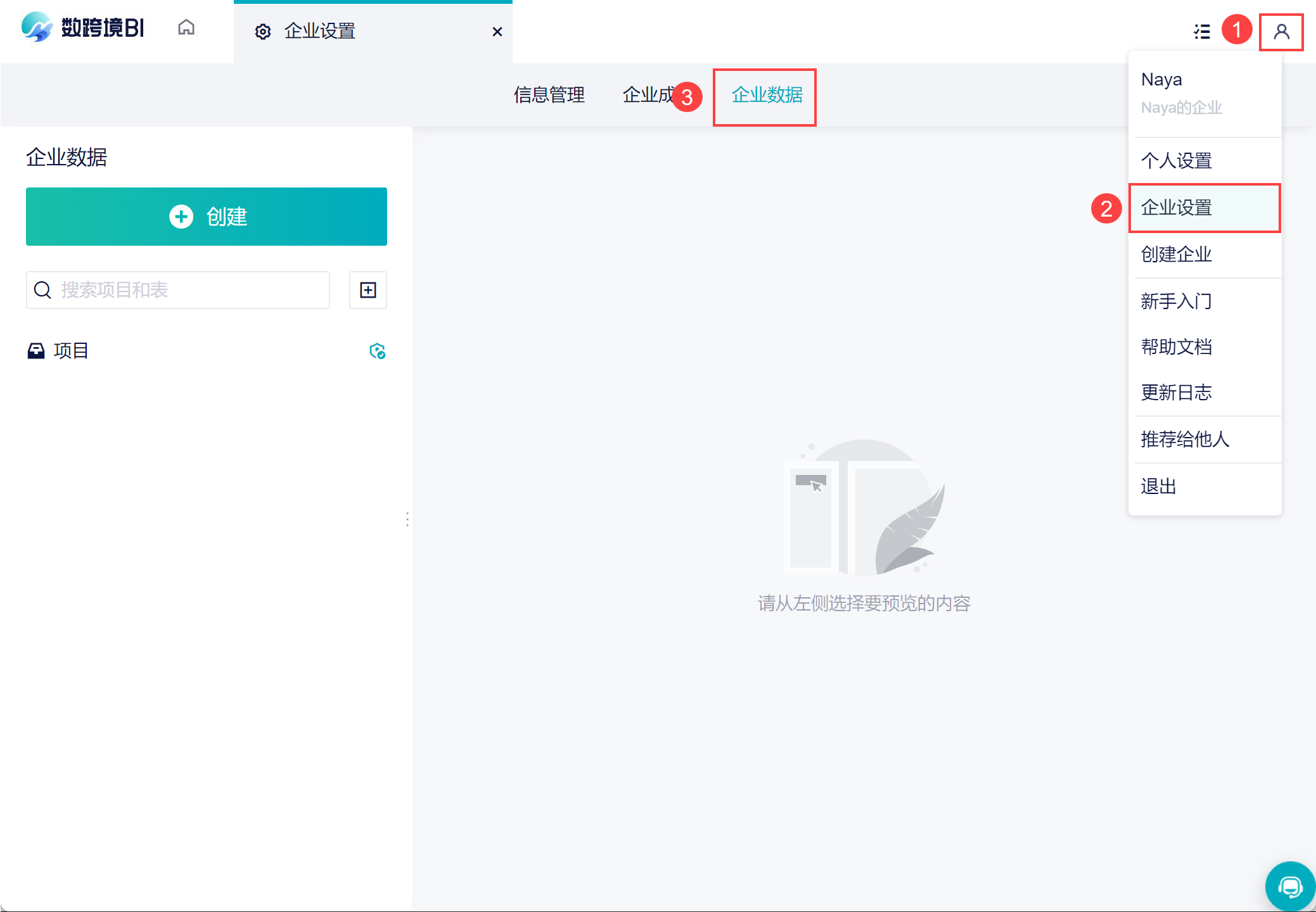The image size is (1316, 912).
Task: Click the panel divider drag handle
Action: pos(407,519)
